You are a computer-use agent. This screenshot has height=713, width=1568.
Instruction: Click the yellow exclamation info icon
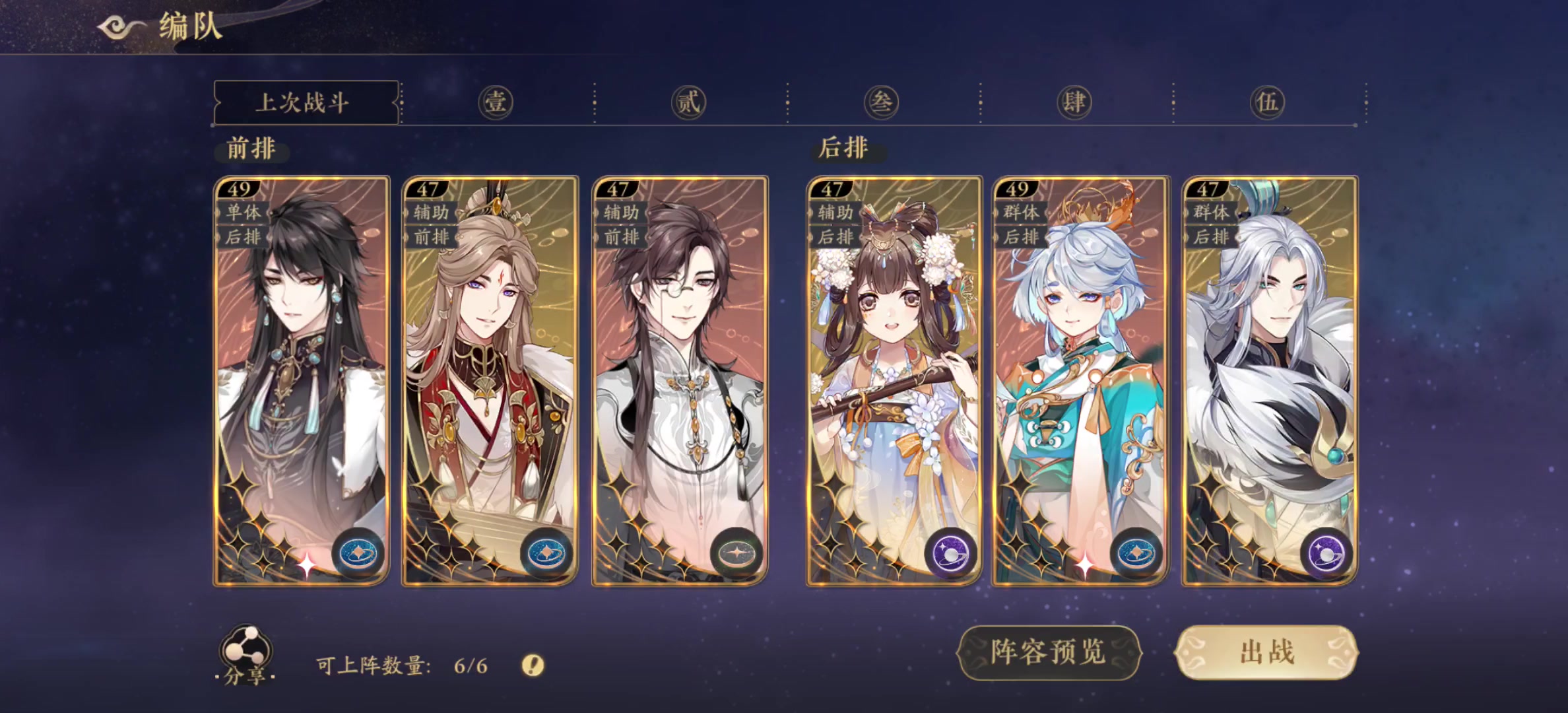click(x=533, y=665)
